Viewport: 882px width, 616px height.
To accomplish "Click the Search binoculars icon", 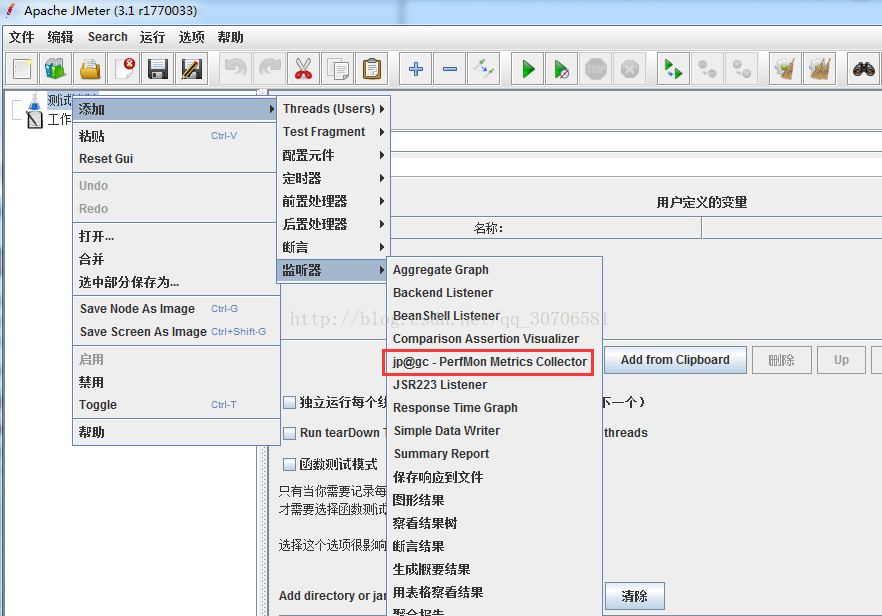I will pyautogui.click(x=863, y=69).
